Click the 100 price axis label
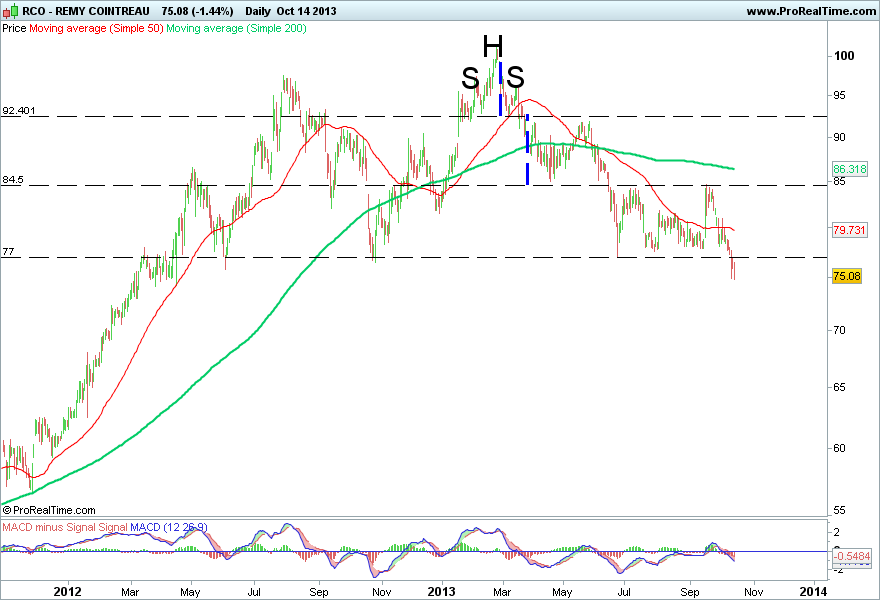Screen dimensions: 880x600 pyautogui.click(x=844, y=56)
